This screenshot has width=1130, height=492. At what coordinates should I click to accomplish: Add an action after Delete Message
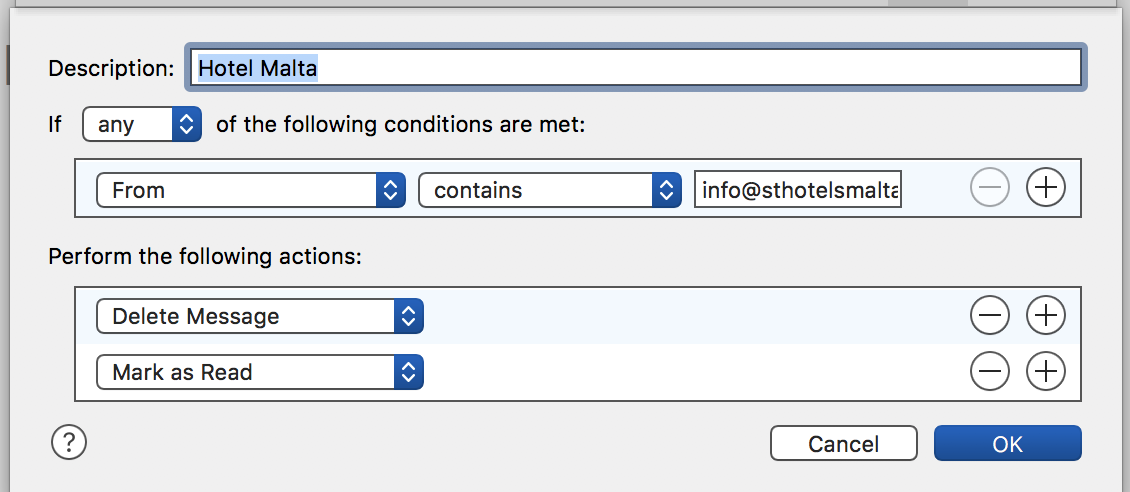[1046, 316]
